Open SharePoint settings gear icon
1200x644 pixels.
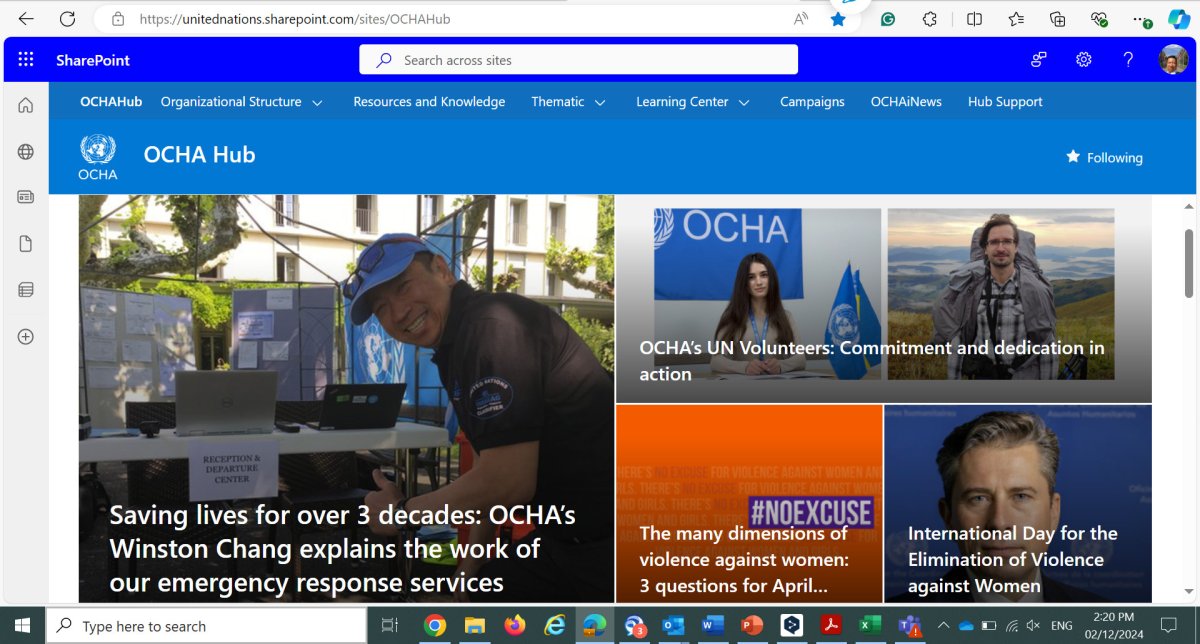[x=1083, y=60]
